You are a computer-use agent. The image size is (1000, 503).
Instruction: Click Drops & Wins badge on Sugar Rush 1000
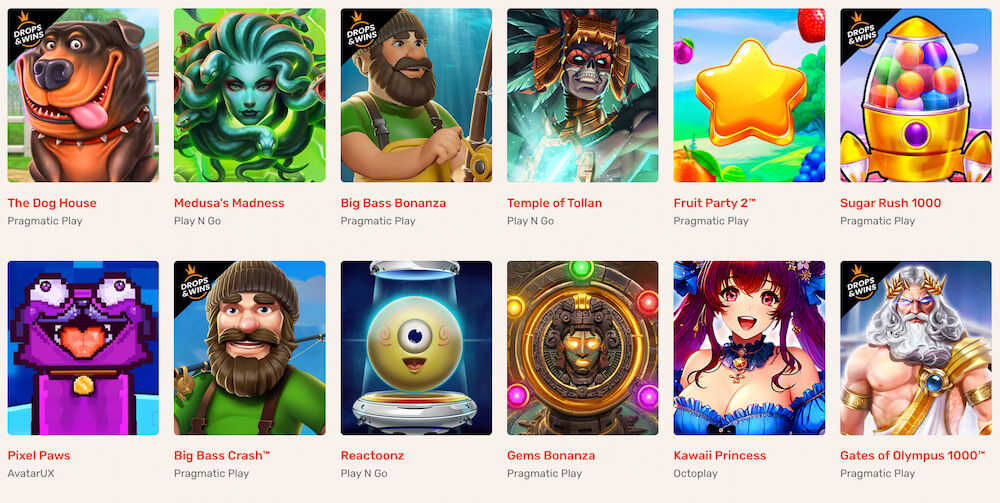click(858, 31)
